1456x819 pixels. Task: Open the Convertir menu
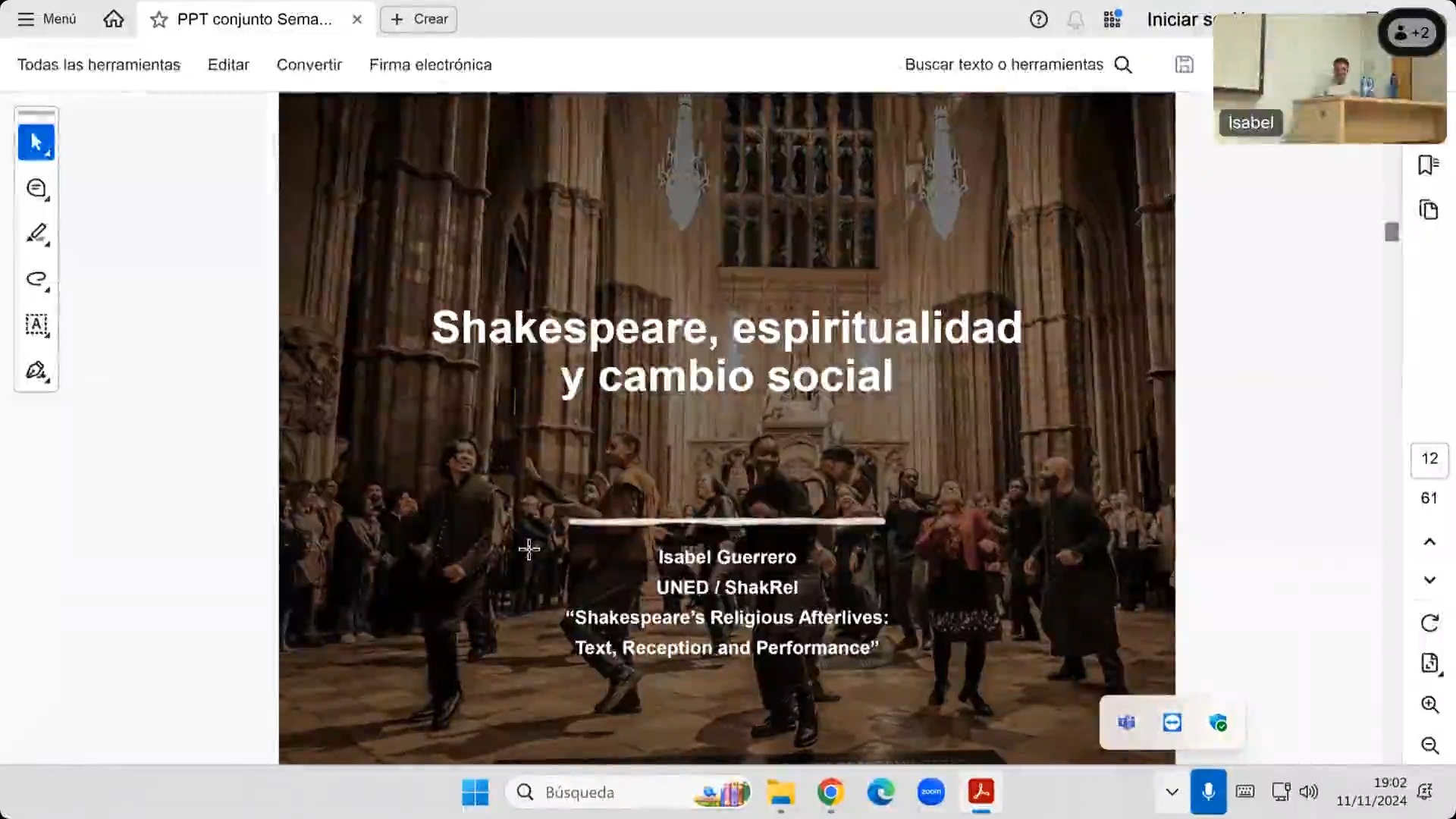(x=309, y=64)
